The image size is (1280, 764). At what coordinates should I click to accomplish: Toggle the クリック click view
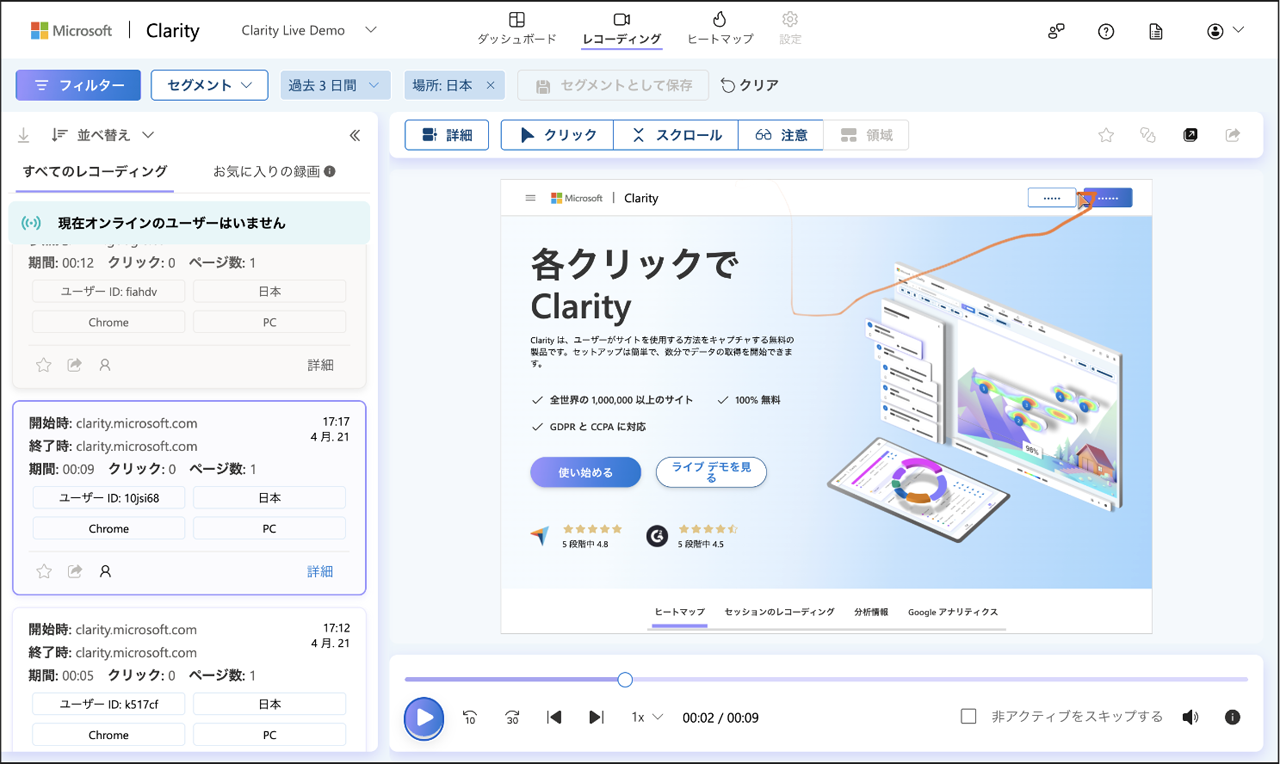click(x=557, y=135)
